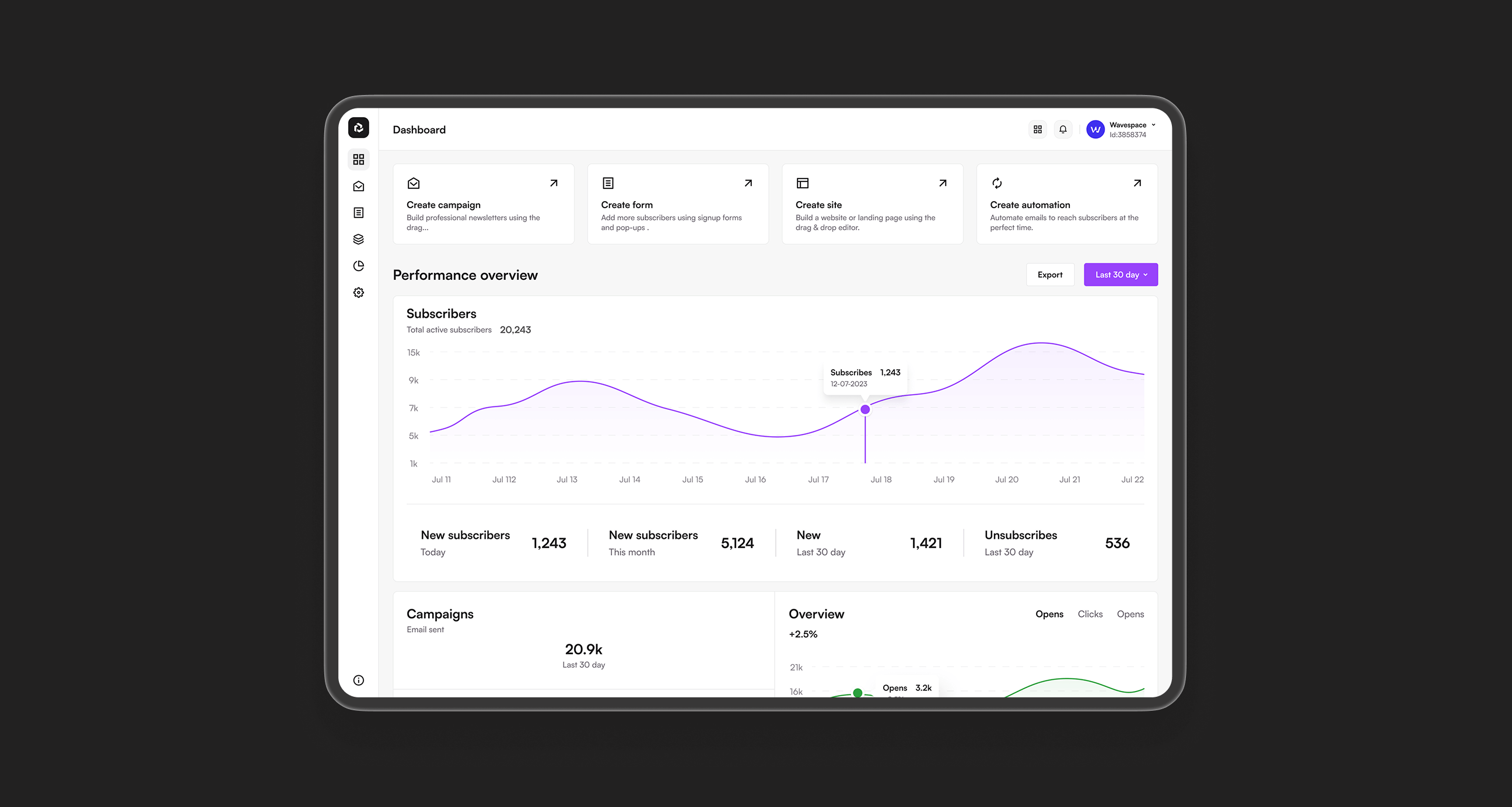Image resolution: width=1512 pixels, height=807 pixels.
Task: Click the apps grid icon near notifications
Action: click(x=1037, y=129)
